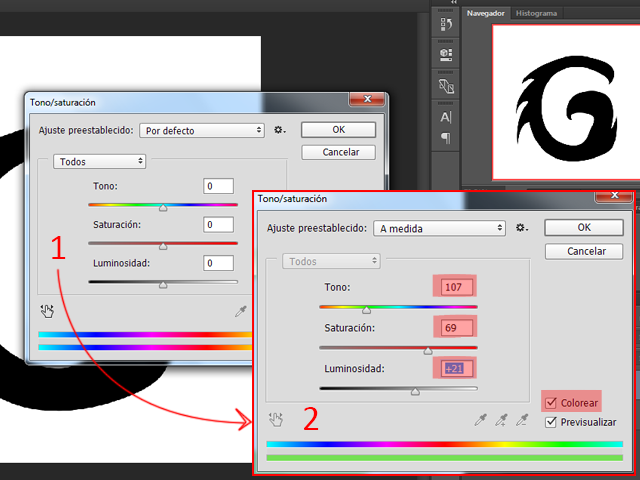Open the Clone Source panel icon in dock

[x=446, y=86]
